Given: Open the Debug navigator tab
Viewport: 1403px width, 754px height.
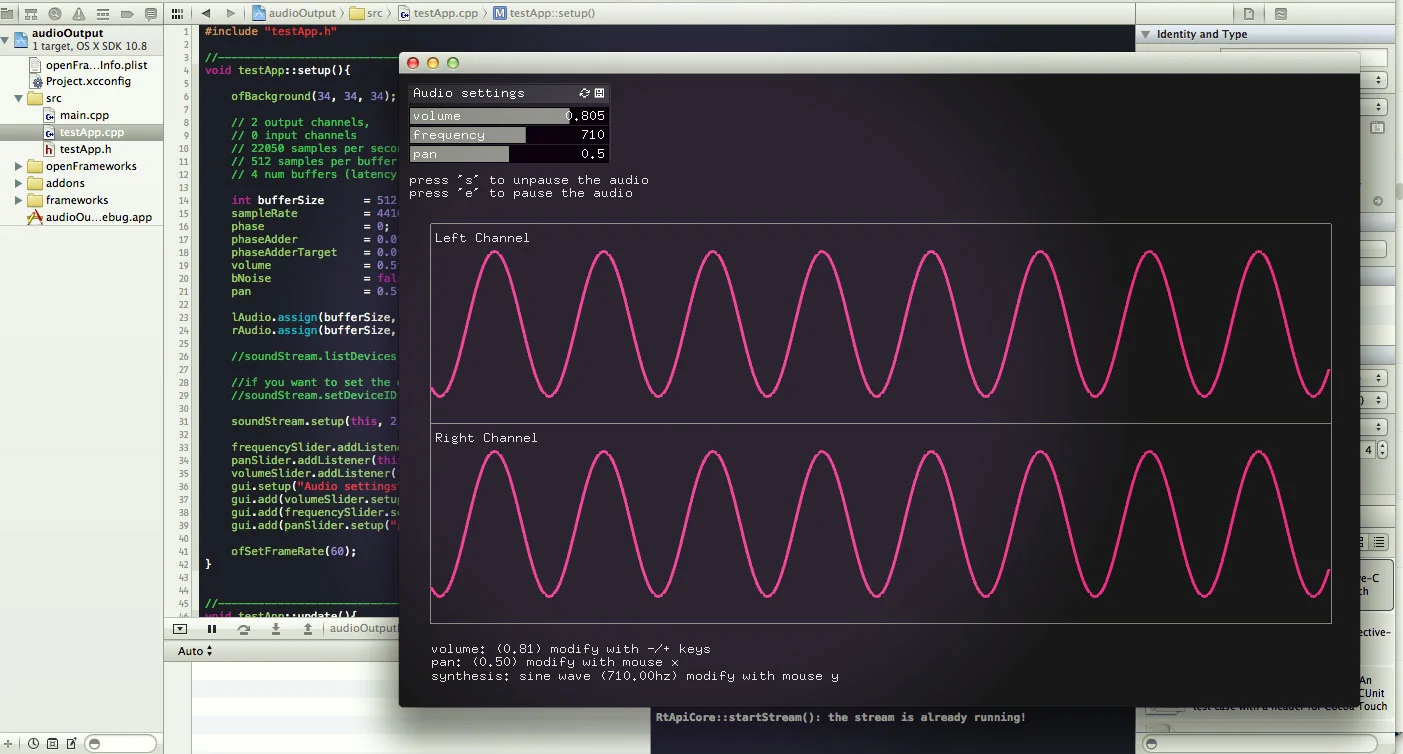Looking at the screenshot, I should click(102, 14).
